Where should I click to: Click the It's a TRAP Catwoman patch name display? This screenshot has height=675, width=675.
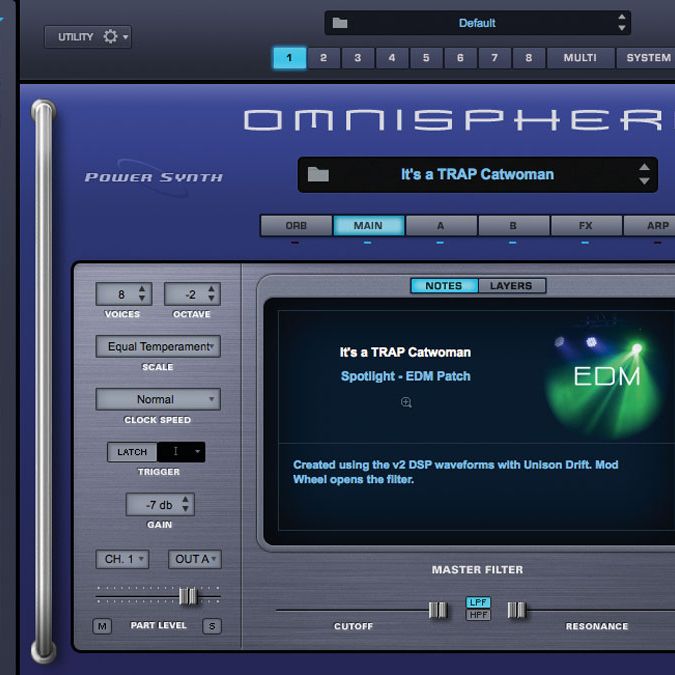(x=477, y=174)
